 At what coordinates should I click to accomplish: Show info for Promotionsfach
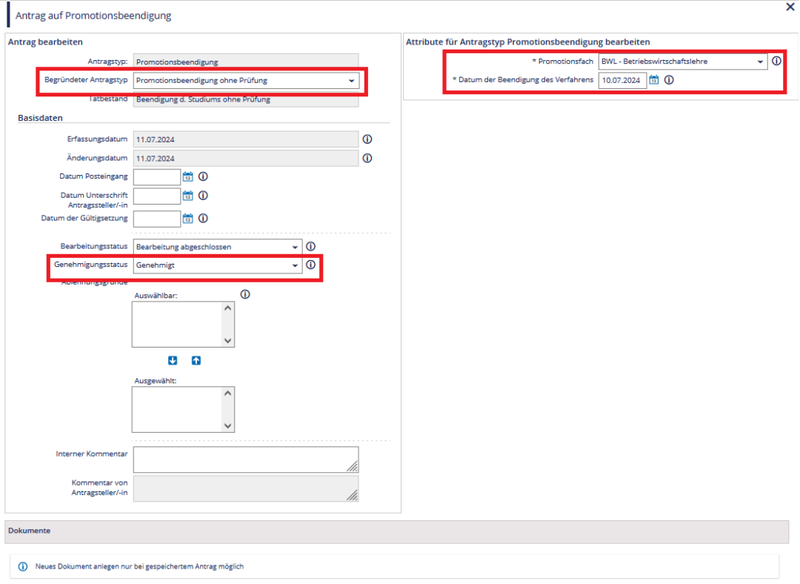click(x=777, y=61)
